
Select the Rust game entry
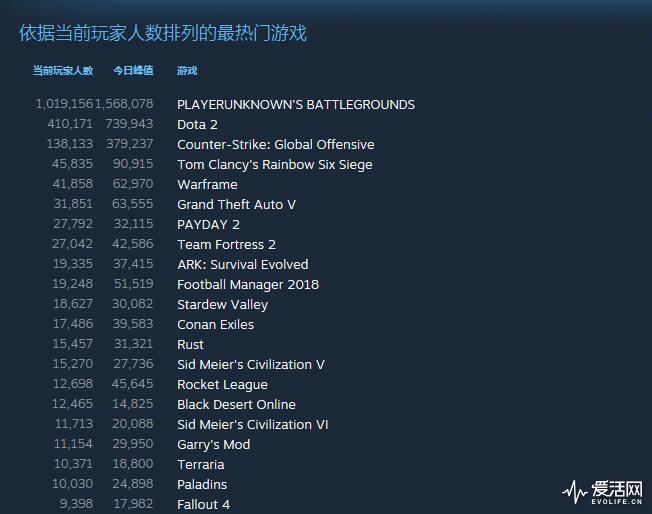(x=190, y=344)
